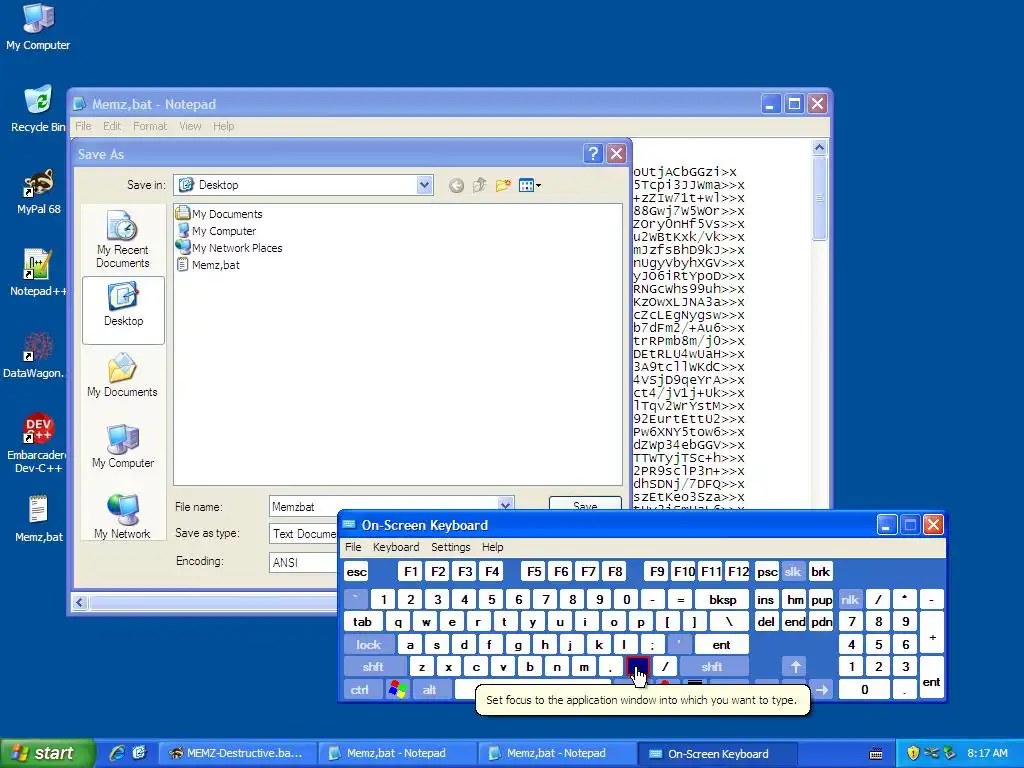
Task: Click F5 key on On-Screen Keyboard
Action: 534,572
